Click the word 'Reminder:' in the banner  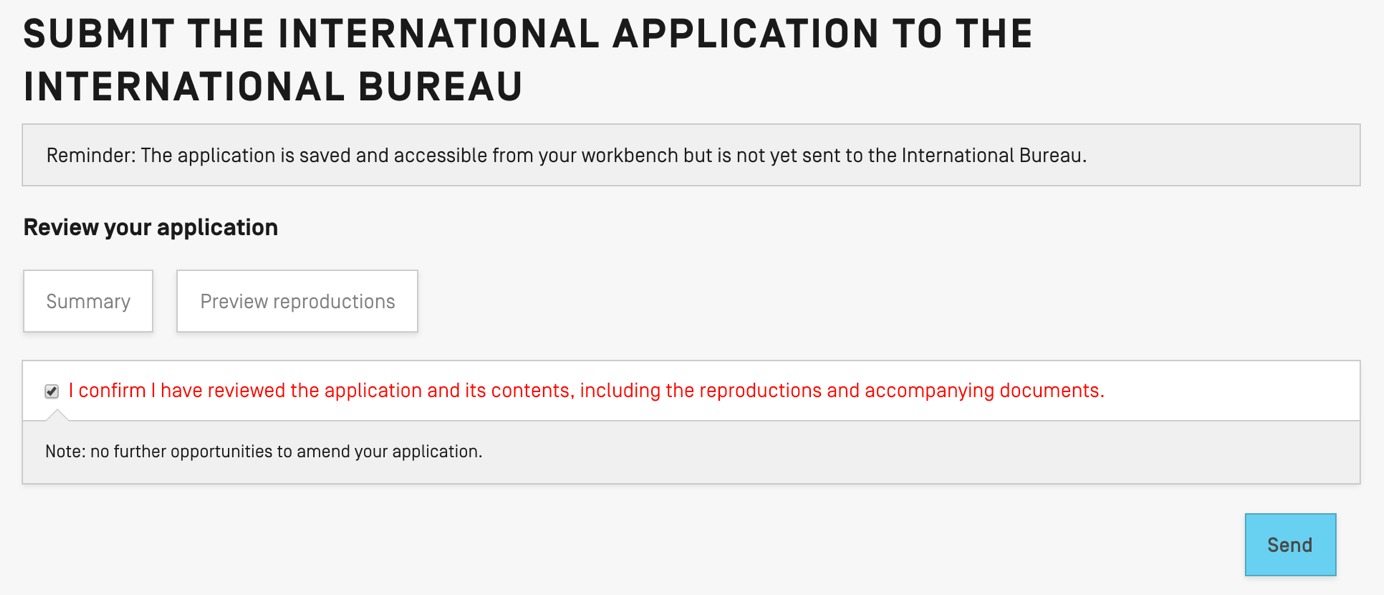[x=90, y=155]
